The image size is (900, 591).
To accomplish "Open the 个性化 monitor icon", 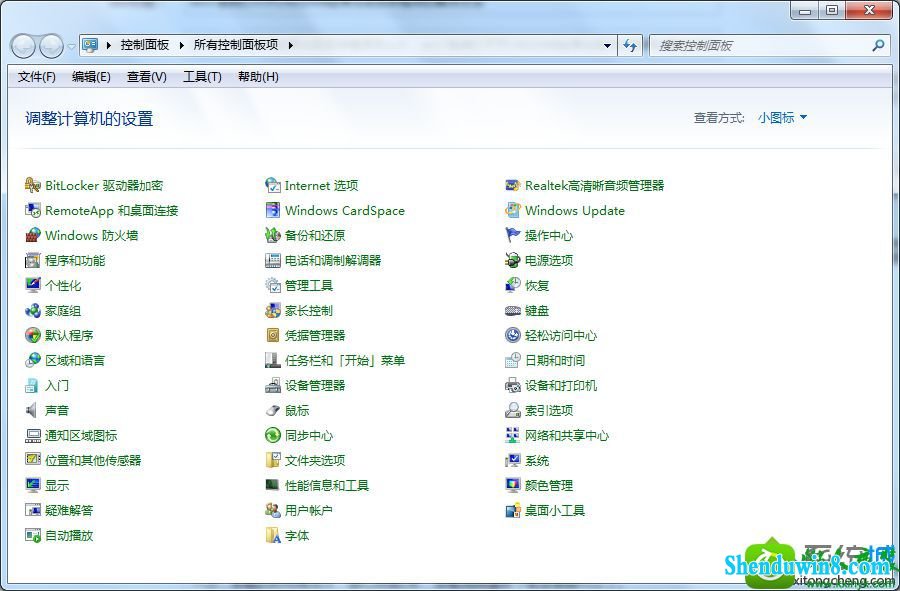I will click(33, 285).
